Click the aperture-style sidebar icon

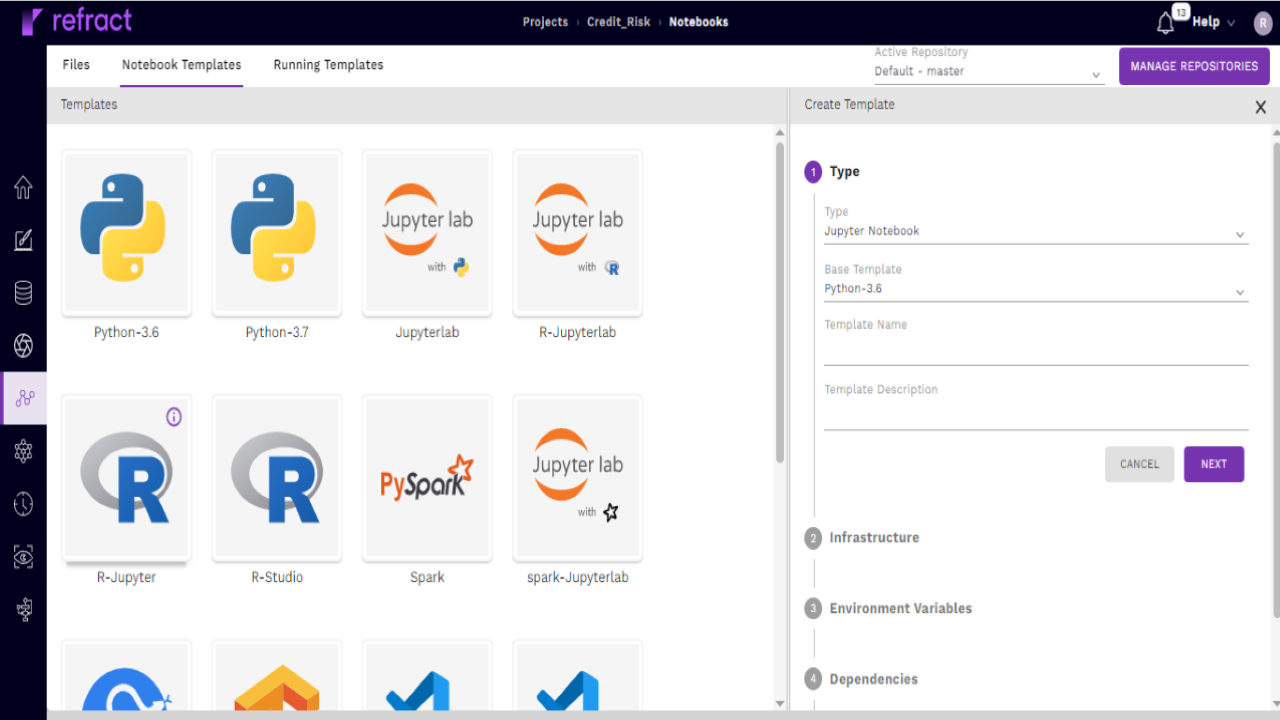(23, 345)
